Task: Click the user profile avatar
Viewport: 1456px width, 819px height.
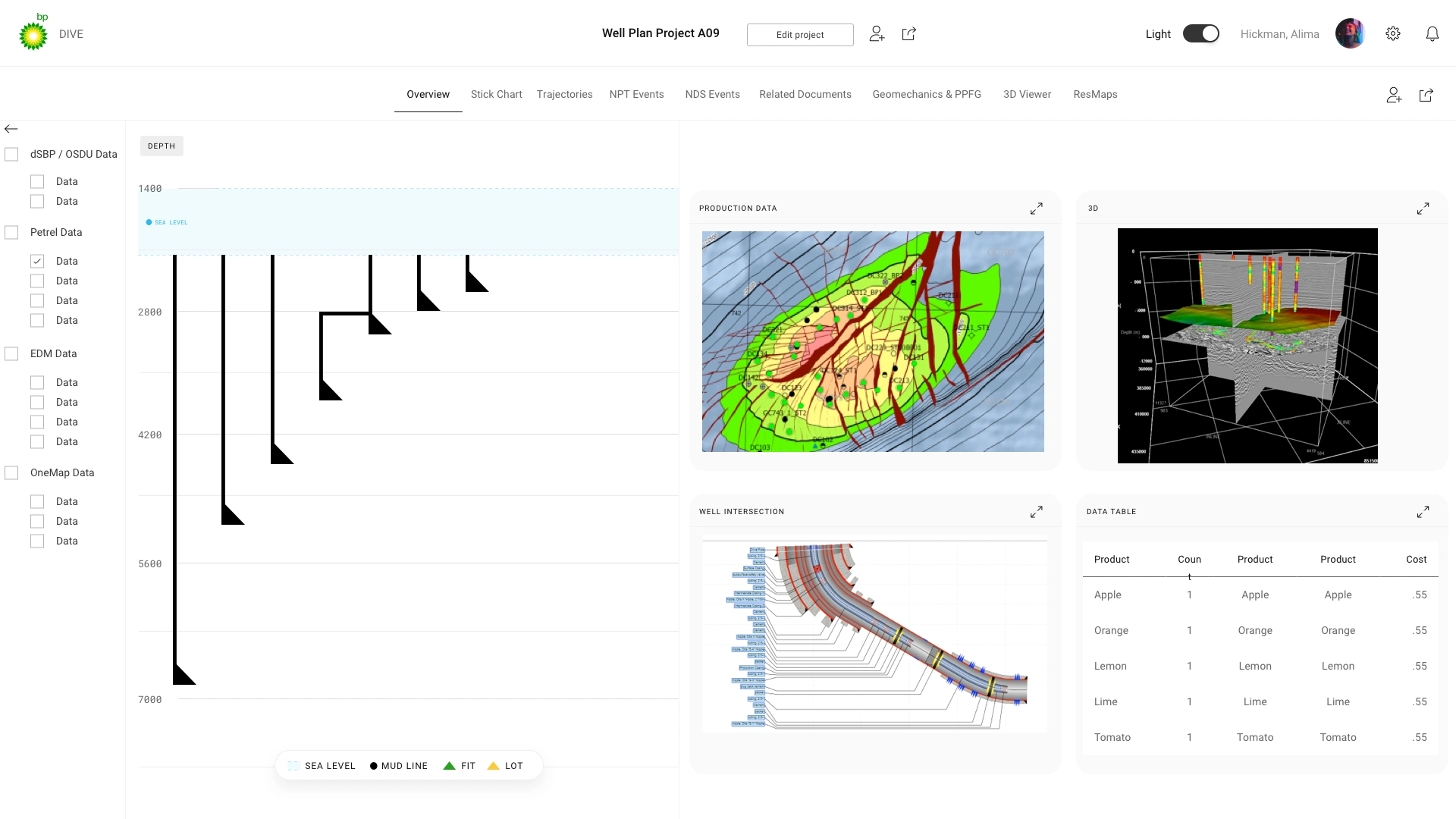Action: coord(1350,33)
